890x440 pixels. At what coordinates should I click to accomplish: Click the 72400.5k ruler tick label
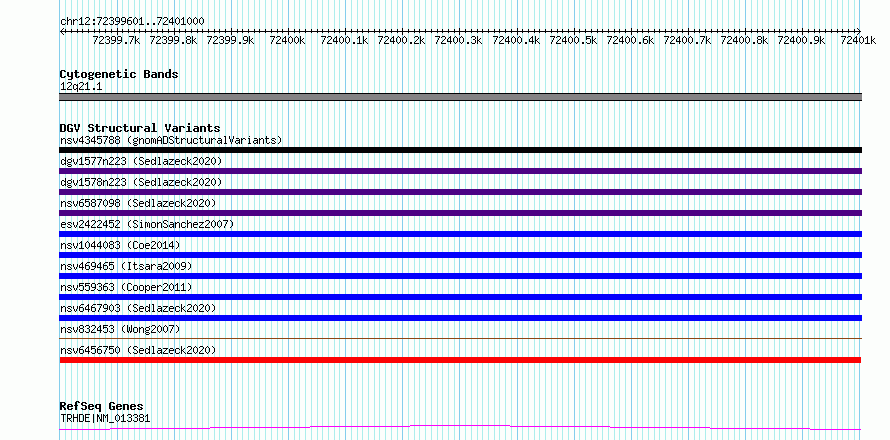[573, 40]
